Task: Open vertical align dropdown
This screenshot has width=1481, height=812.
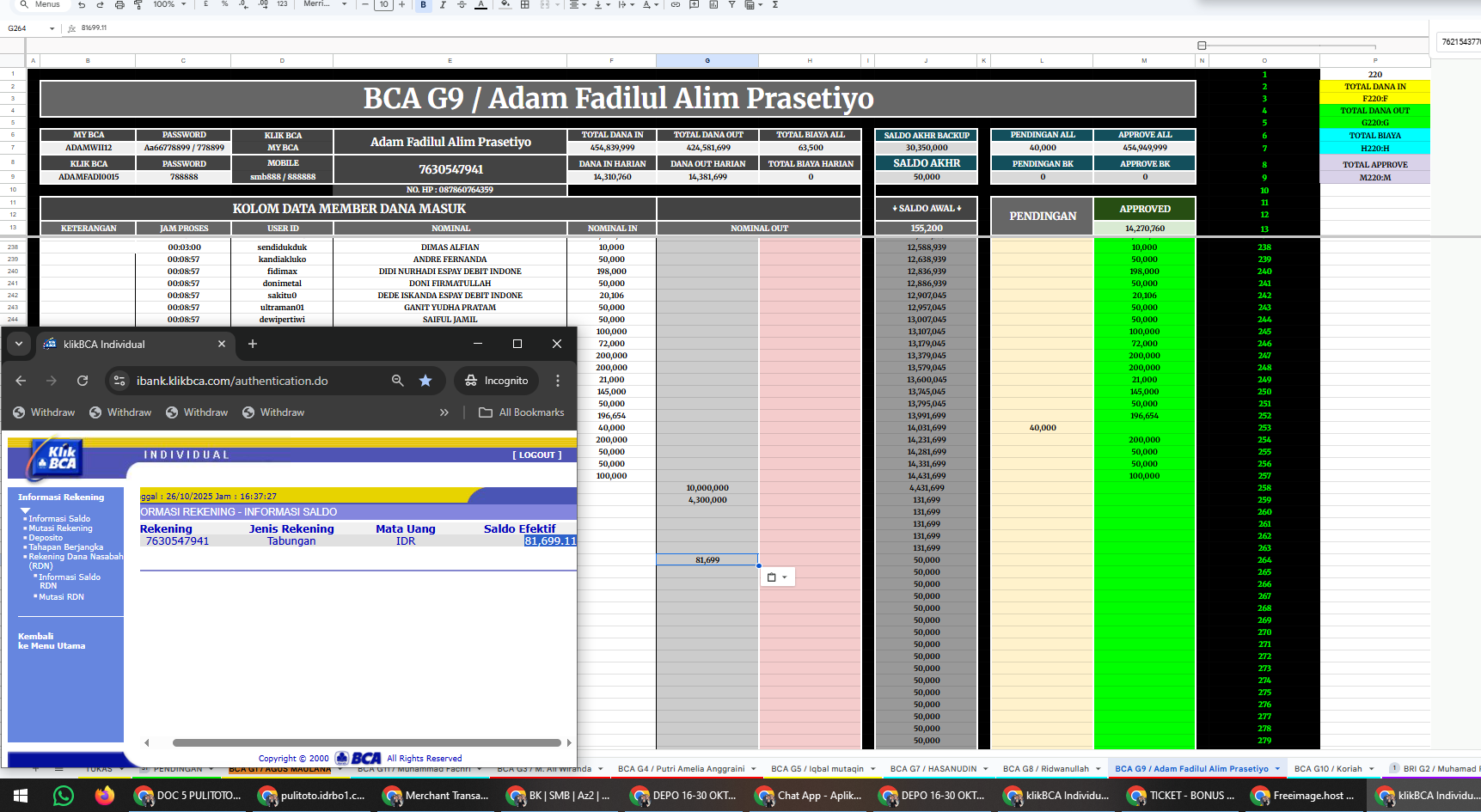Action: pyautogui.click(x=603, y=4)
